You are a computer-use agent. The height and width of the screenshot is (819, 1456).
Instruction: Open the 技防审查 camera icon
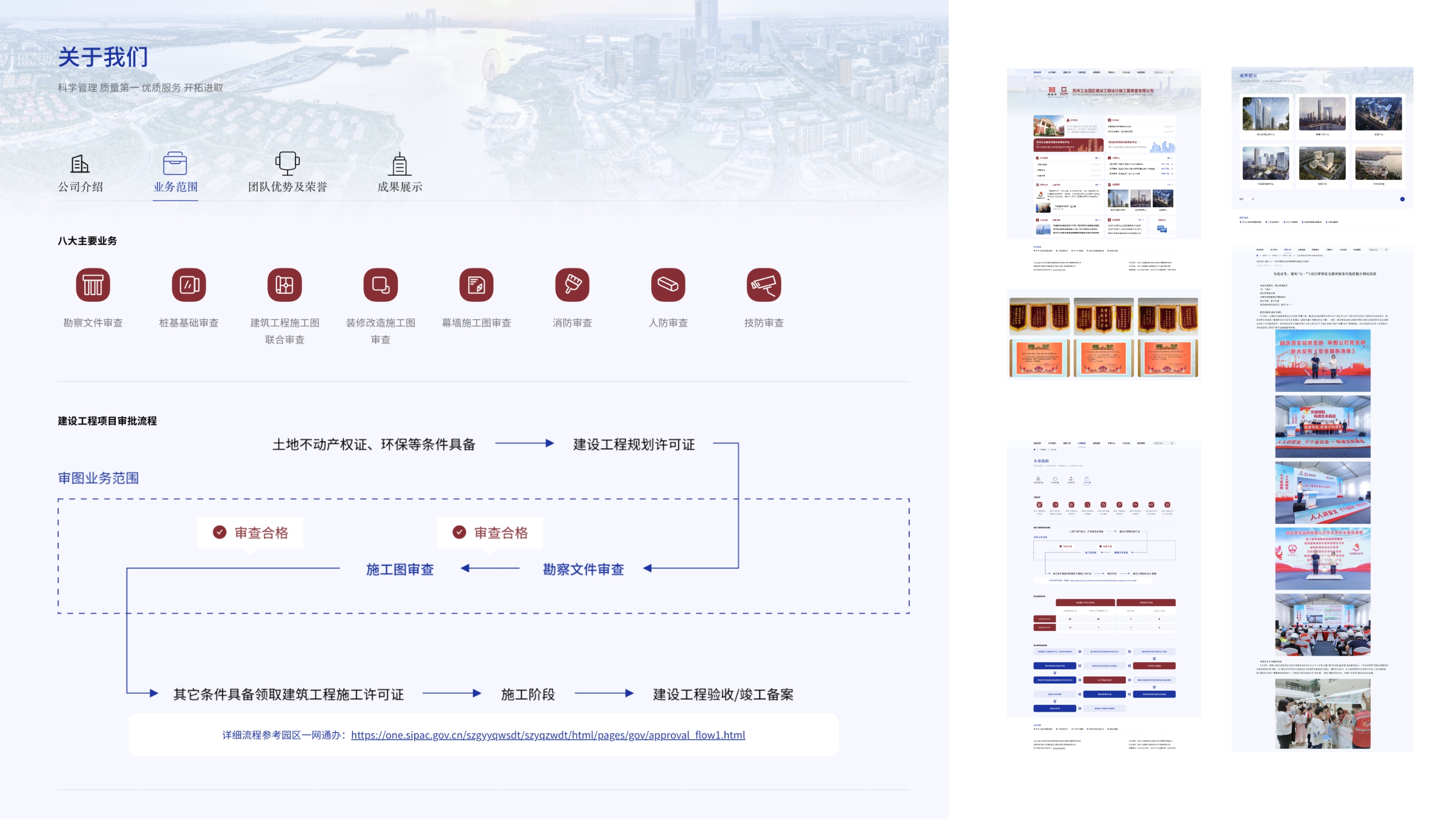(763, 285)
